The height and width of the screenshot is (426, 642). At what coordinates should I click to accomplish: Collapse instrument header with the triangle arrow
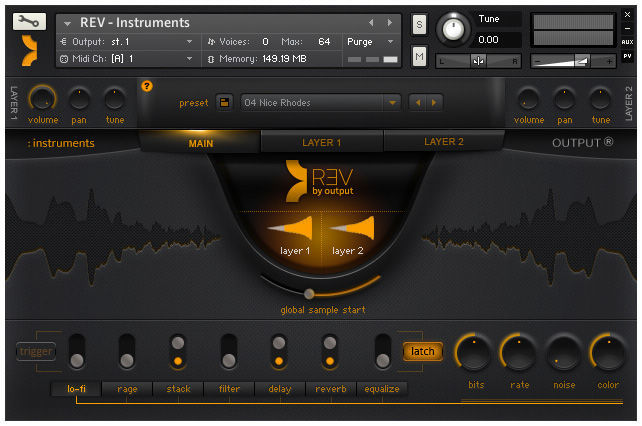(68, 23)
